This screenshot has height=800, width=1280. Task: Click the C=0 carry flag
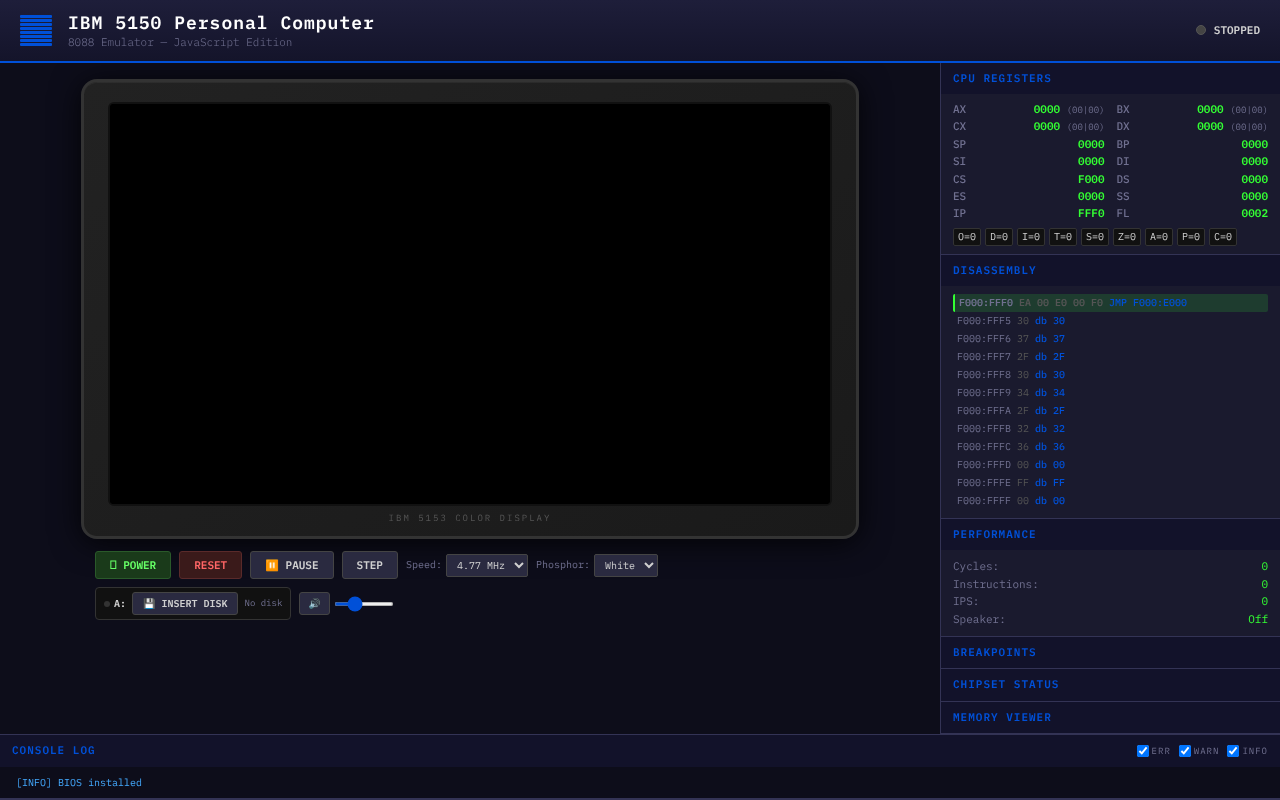(x=1223, y=237)
